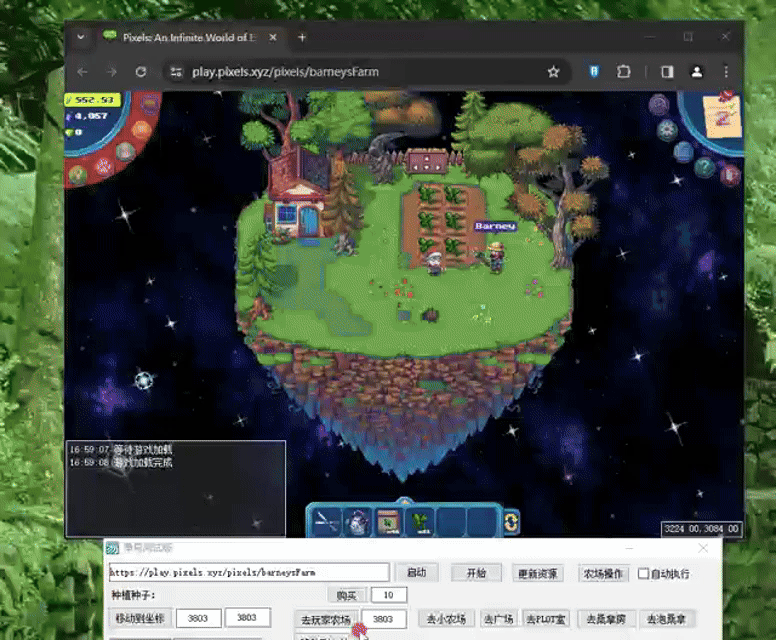This screenshot has height=640, width=776.
Task: Click the farm number field beside 去玩家农场
Action: [384, 619]
